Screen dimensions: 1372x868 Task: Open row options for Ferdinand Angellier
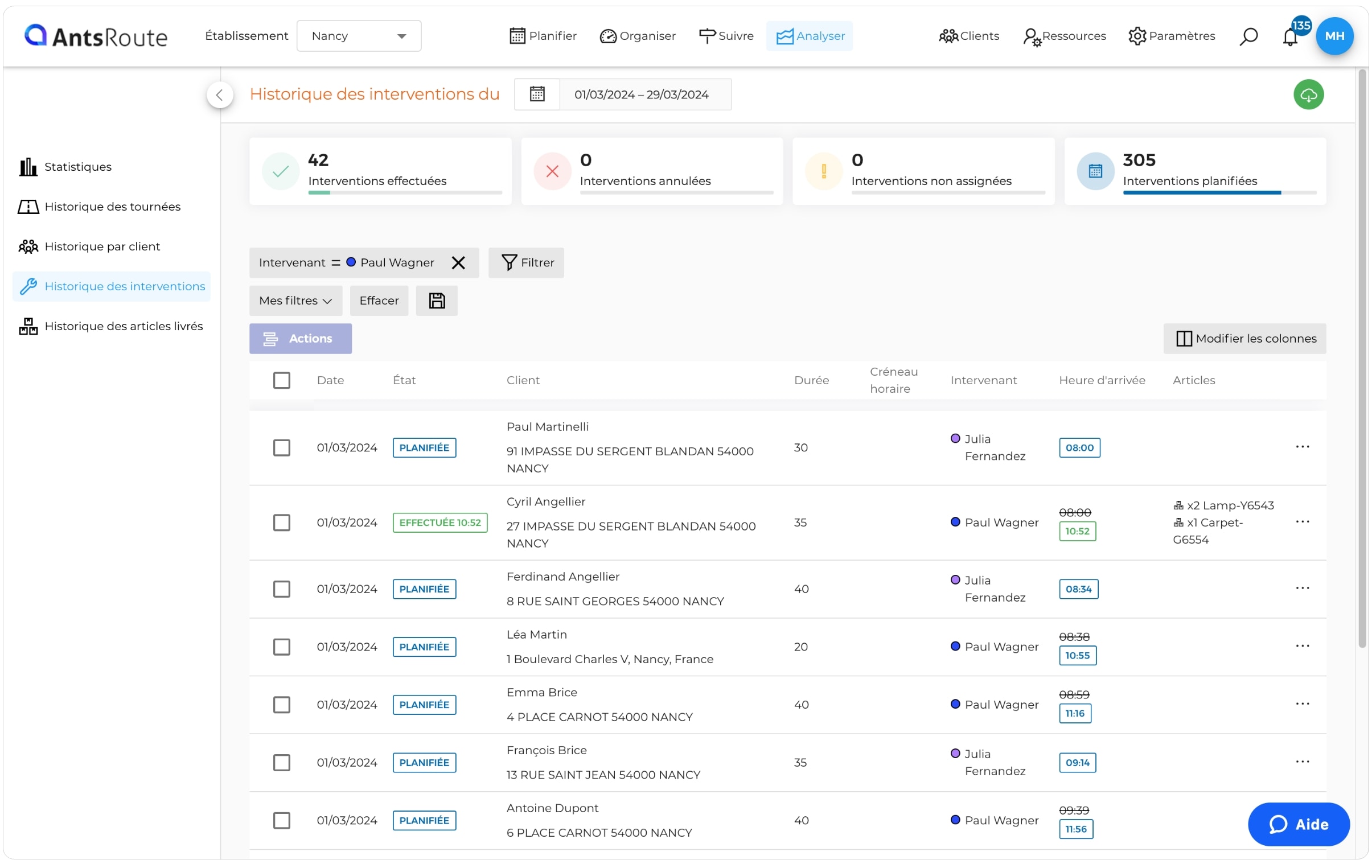click(x=1302, y=589)
